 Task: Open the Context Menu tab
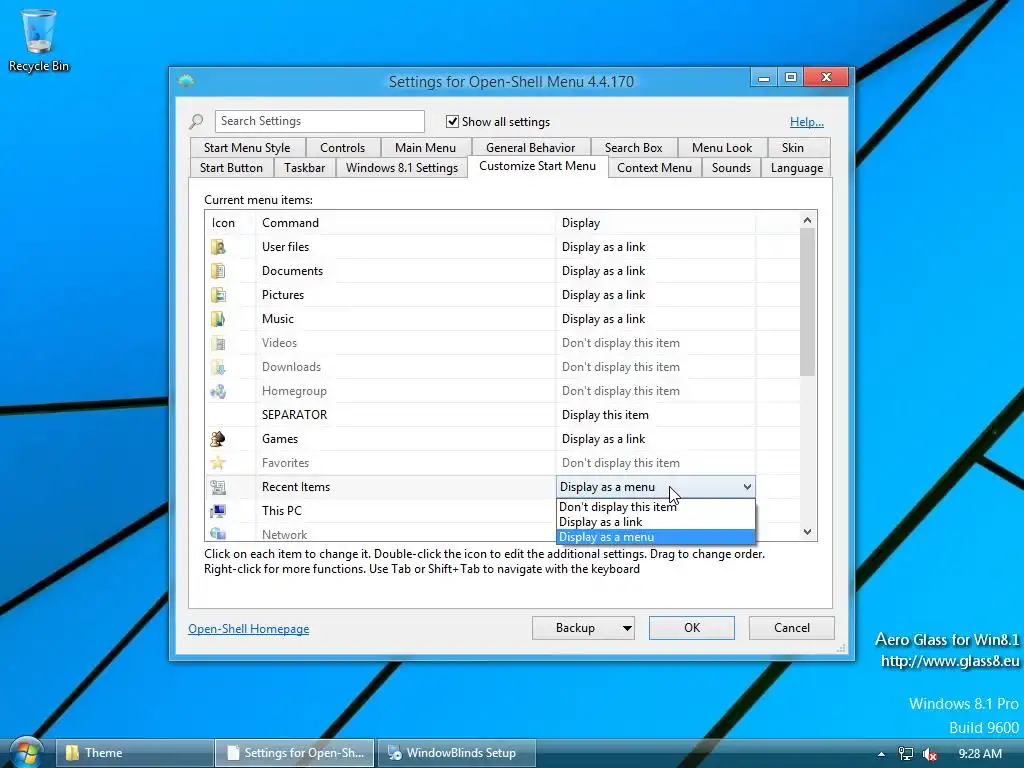[654, 168]
